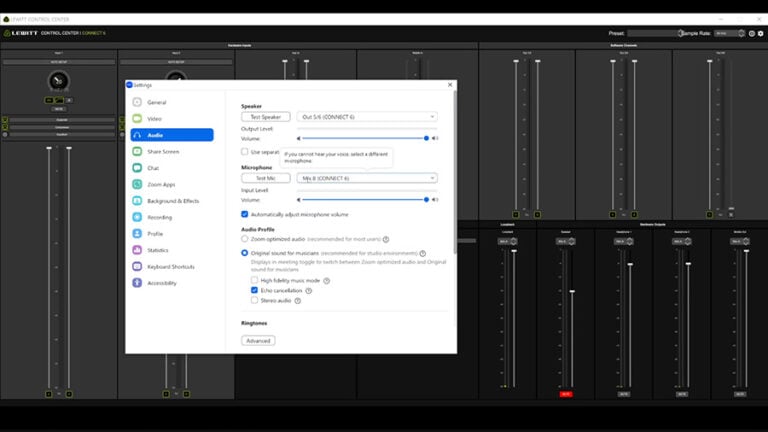Click the Speaker output fader handle in Lewitt

coord(572,291)
